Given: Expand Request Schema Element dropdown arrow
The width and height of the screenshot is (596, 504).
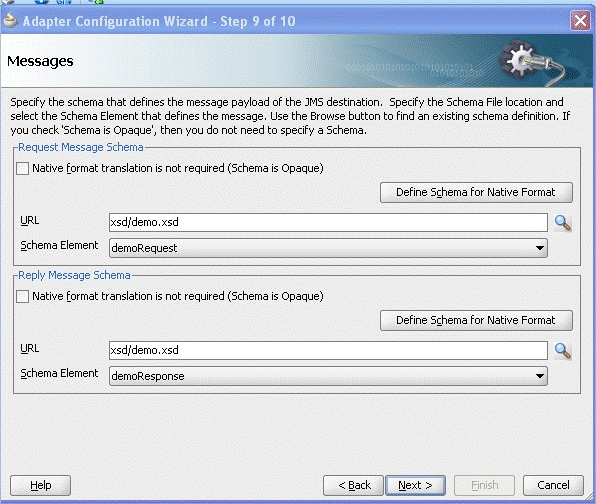Looking at the screenshot, I should click(x=539, y=248).
